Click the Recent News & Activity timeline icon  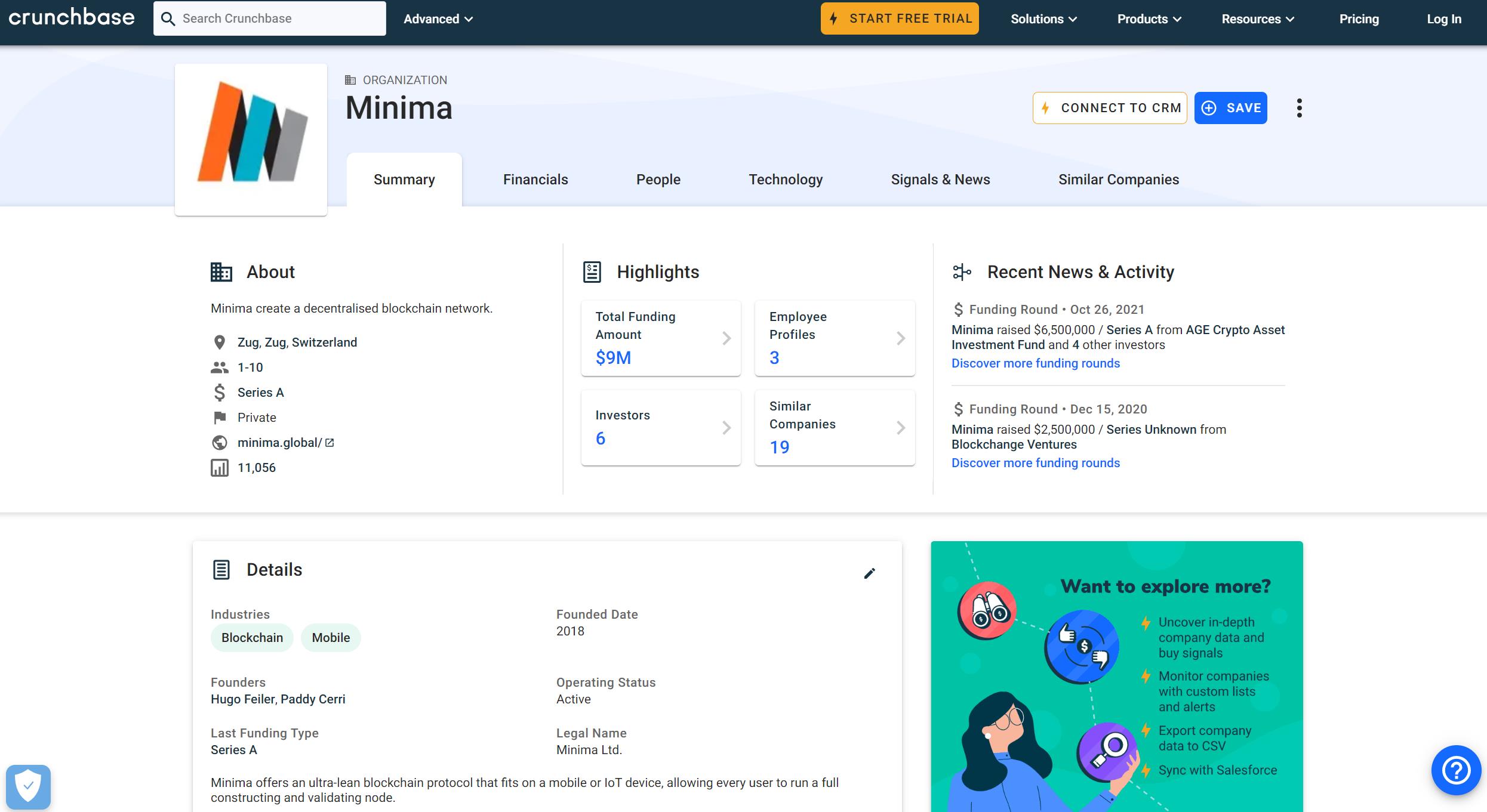tap(962, 272)
